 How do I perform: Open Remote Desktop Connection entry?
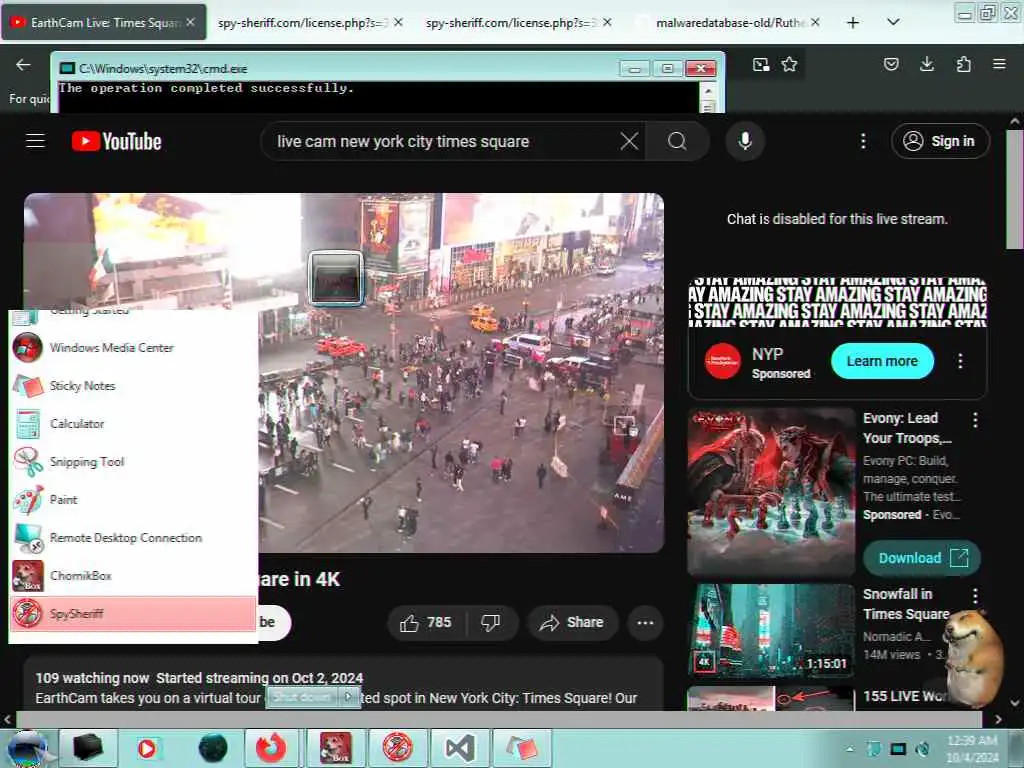point(133,537)
